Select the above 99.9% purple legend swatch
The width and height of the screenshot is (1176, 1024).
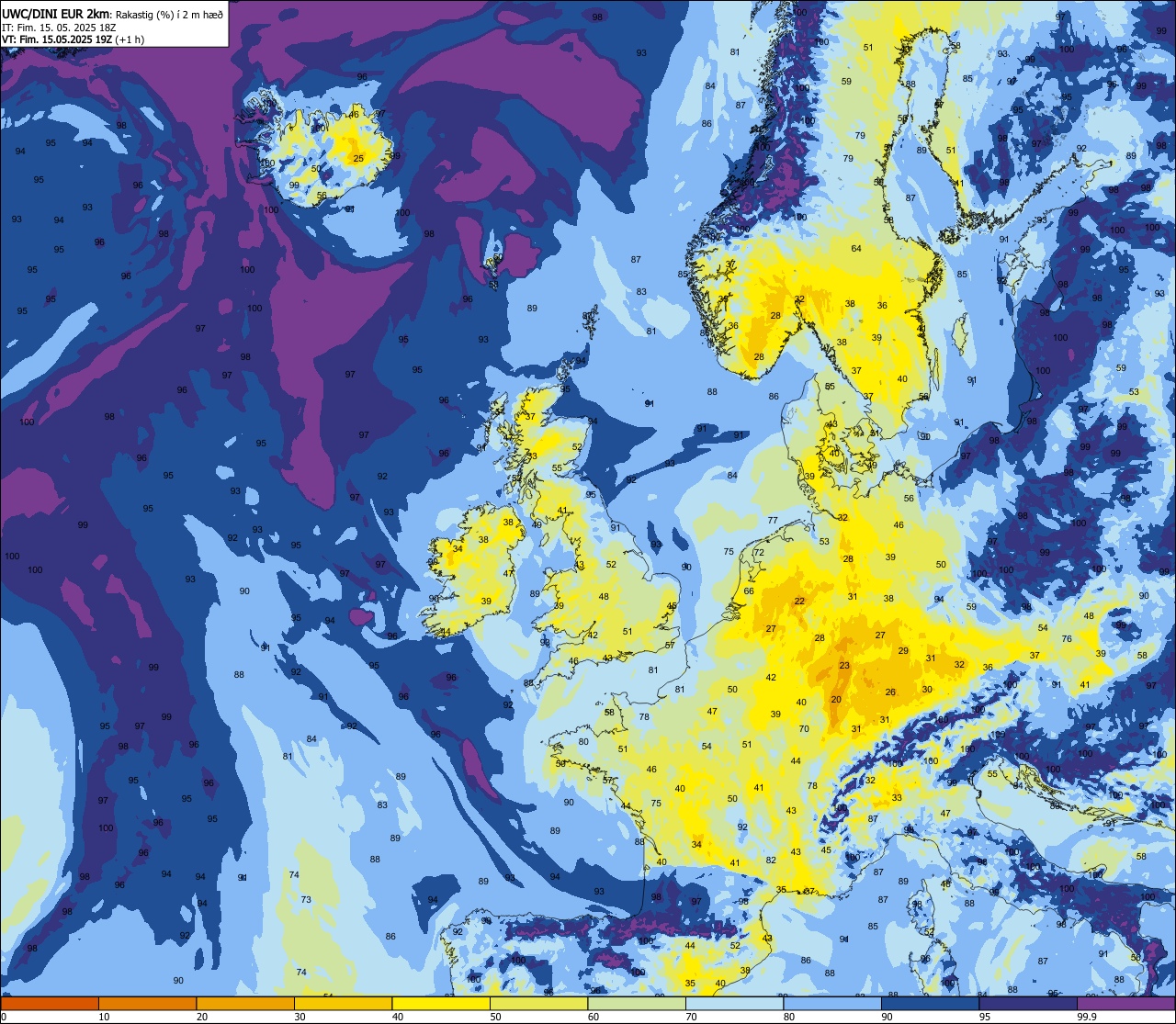click(x=1126, y=1003)
